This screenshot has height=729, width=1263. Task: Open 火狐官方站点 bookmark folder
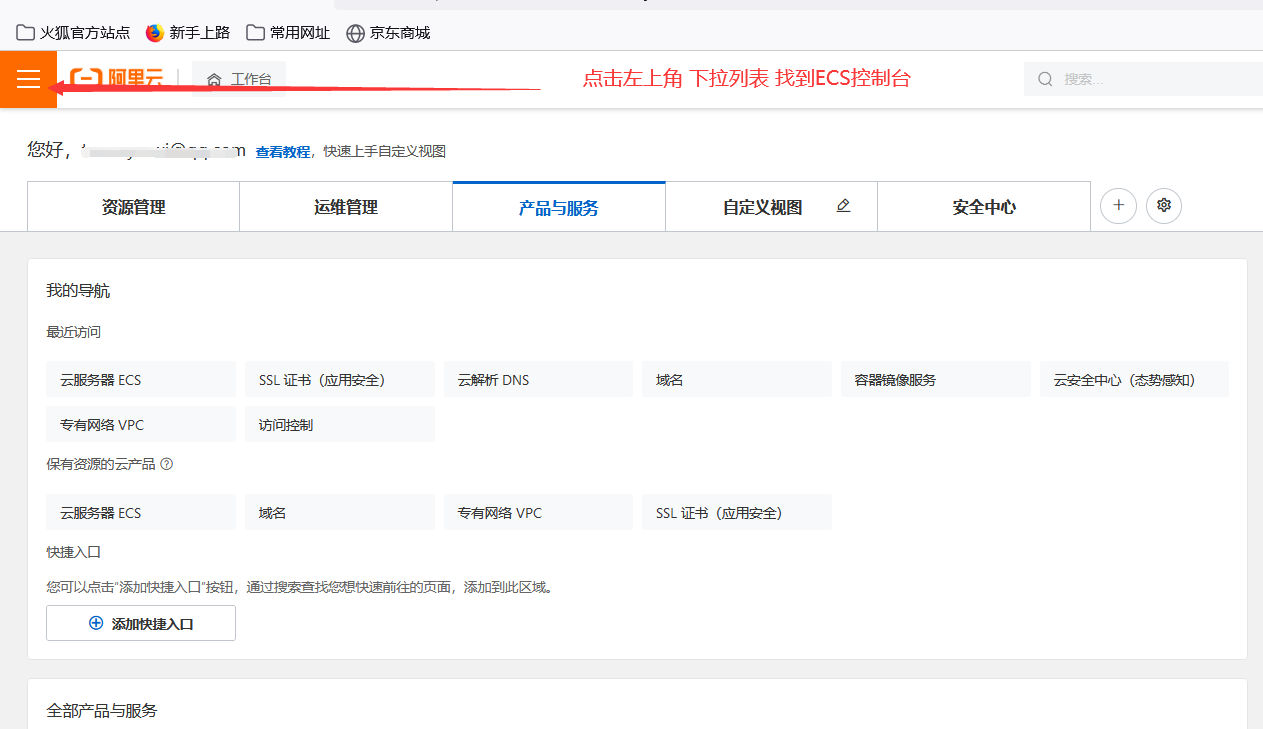point(73,33)
